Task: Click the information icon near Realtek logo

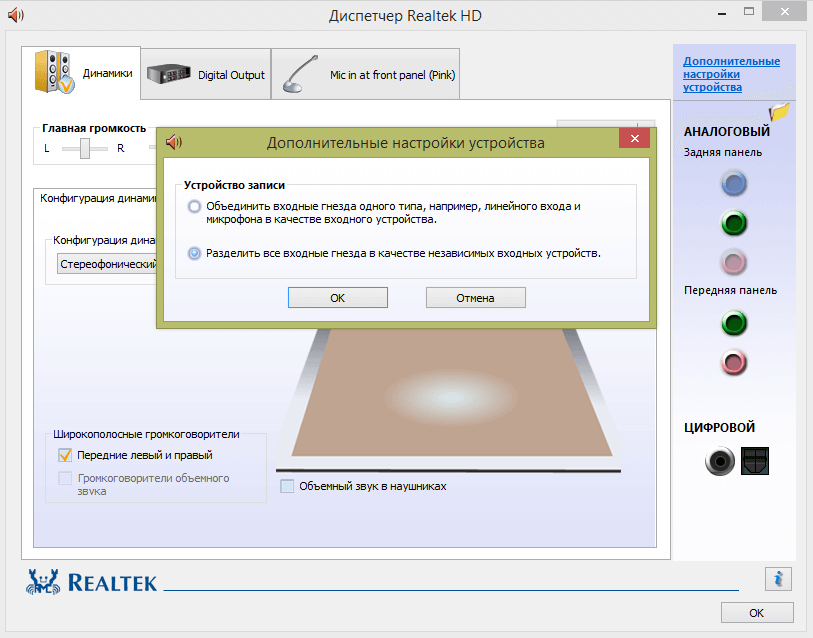Action: [x=778, y=578]
